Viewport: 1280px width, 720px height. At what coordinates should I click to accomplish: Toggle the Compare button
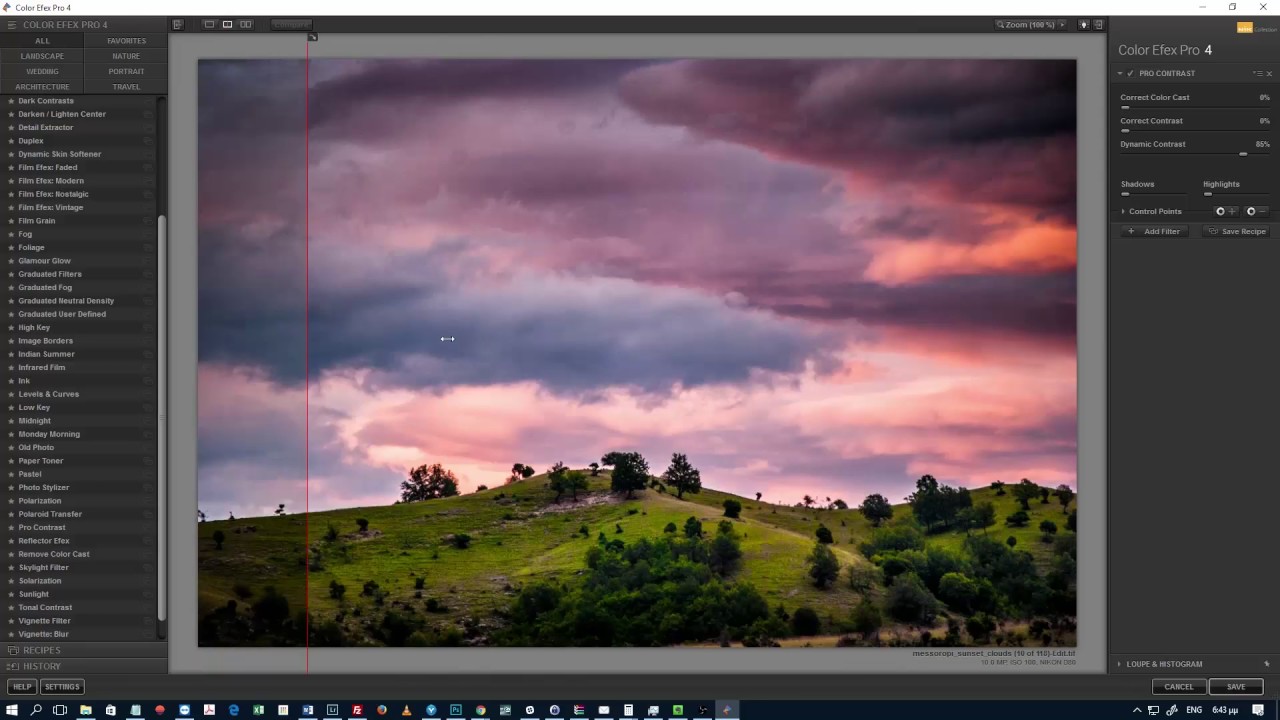click(x=291, y=25)
